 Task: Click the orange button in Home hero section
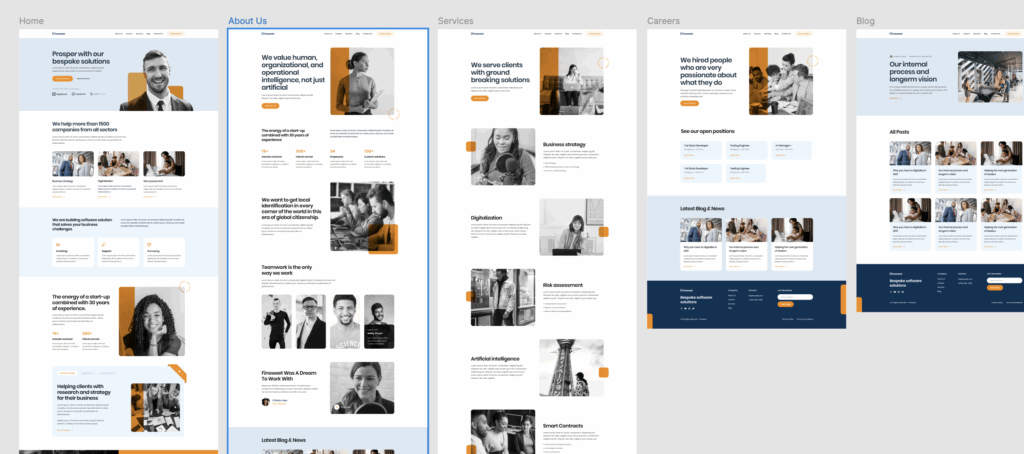(62, 78)
